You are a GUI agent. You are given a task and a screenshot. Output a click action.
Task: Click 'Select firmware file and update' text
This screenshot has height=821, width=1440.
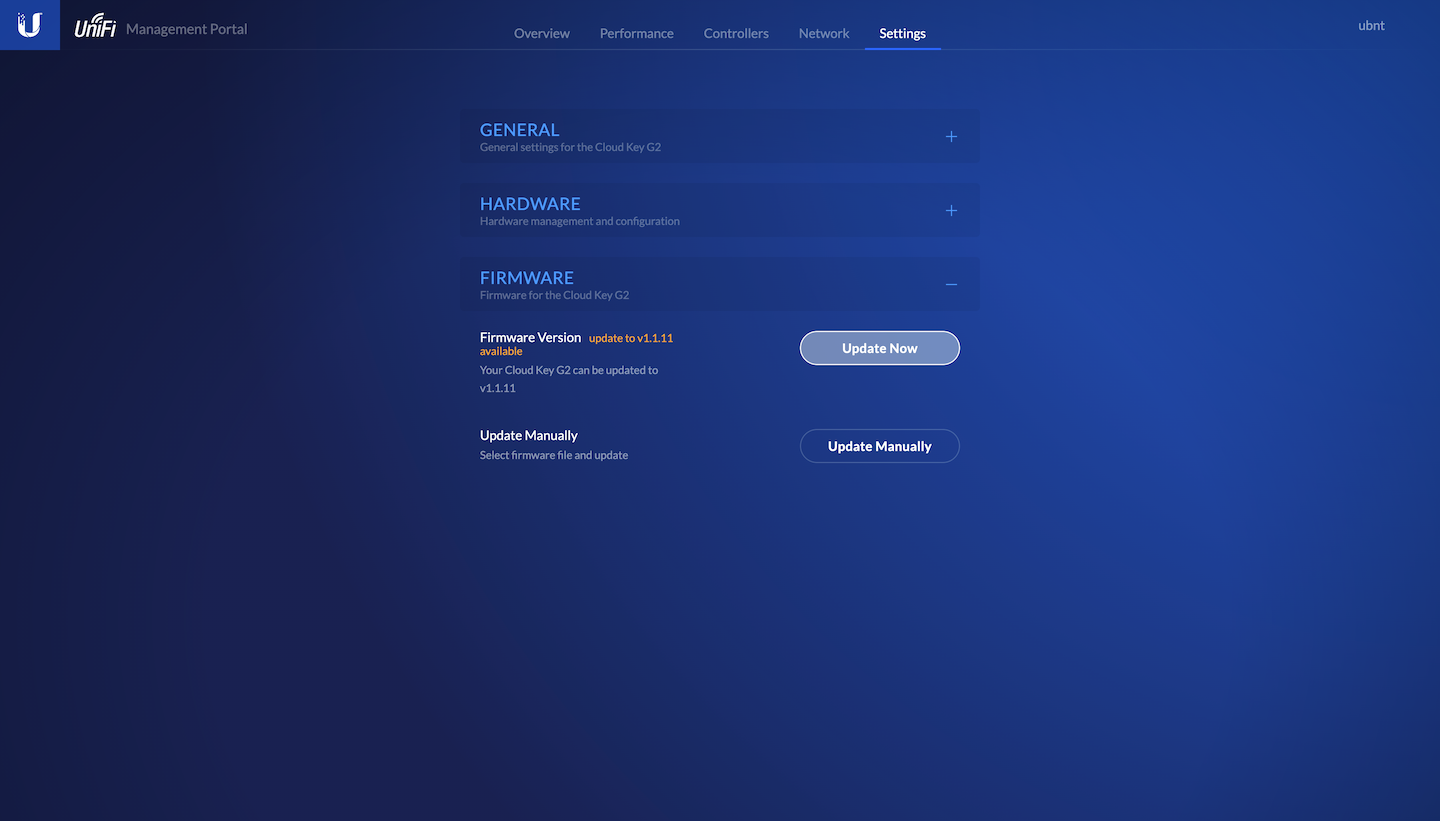point(554,455)
